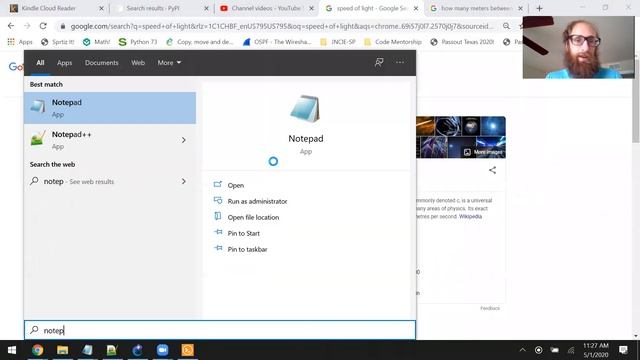Open File Explorer from taskbar
Viewport: 640px width, 360px height.
62,350
